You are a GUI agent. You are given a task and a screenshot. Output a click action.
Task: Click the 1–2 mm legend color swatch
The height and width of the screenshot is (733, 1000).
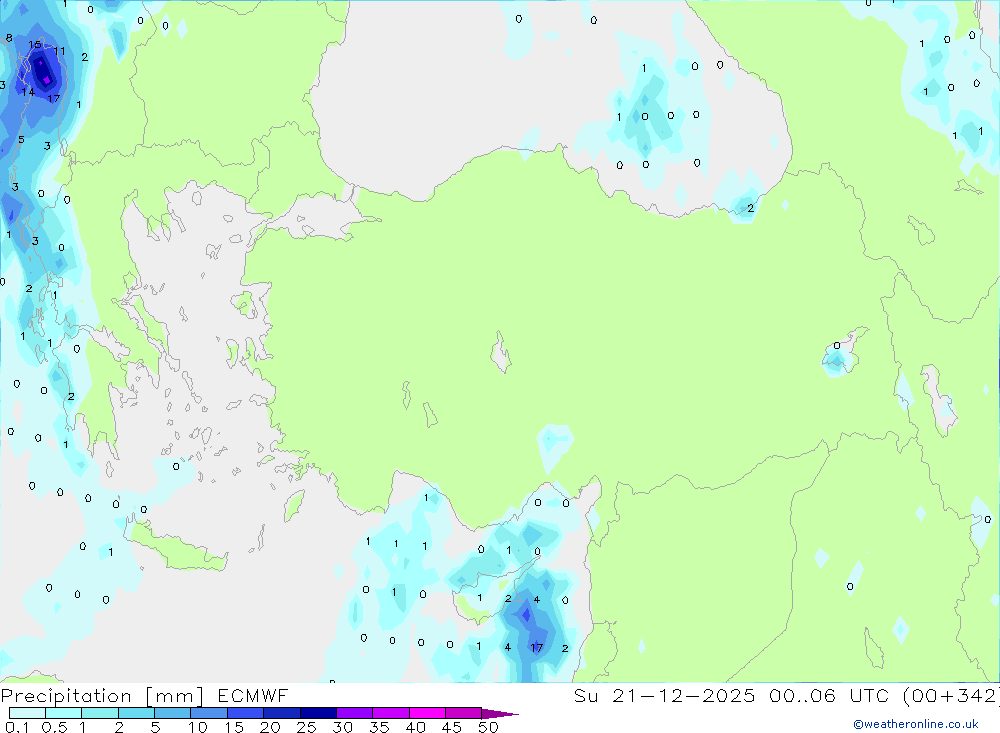99,713
